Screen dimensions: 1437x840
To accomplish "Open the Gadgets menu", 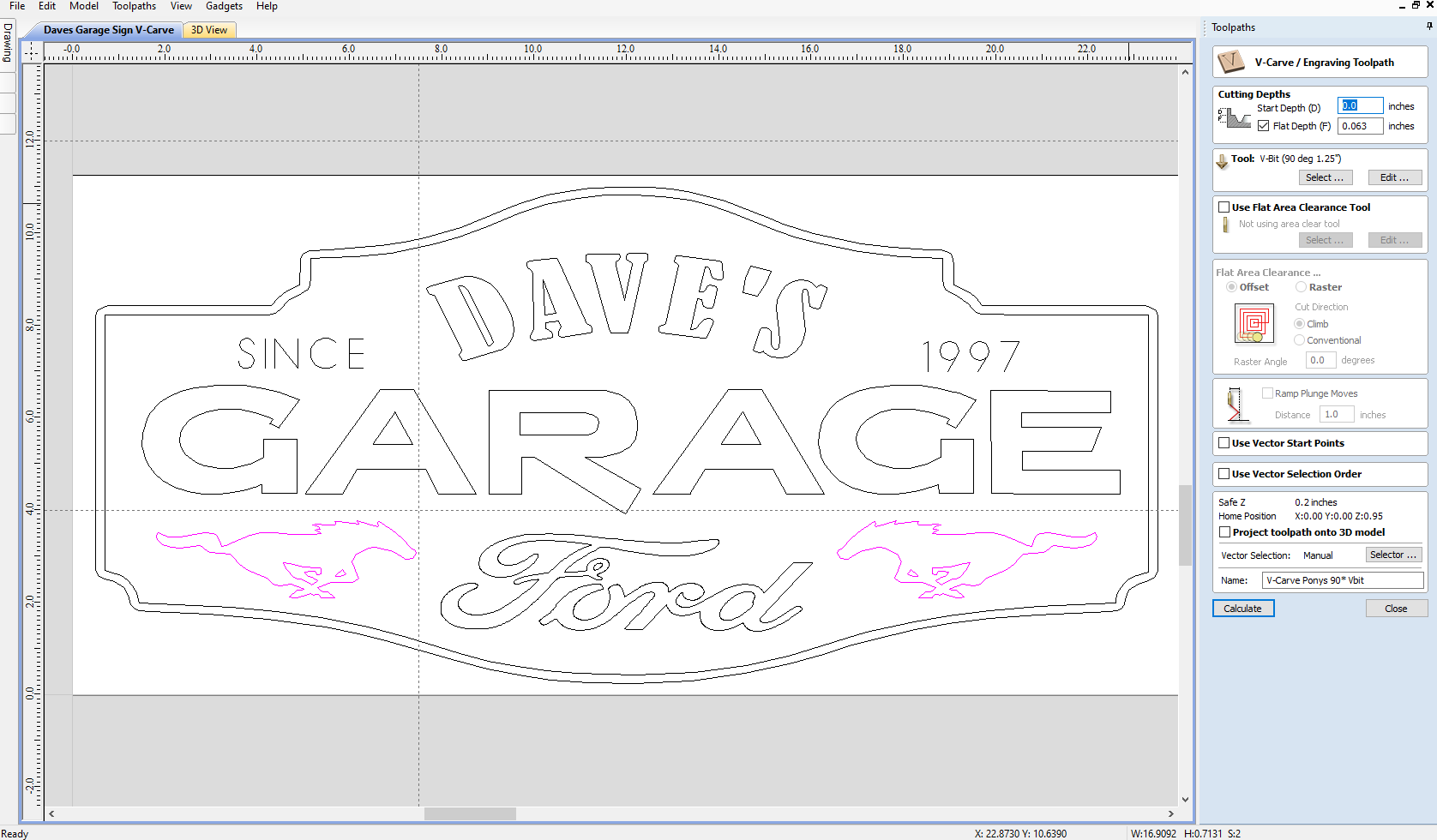I will coord(224,6).
